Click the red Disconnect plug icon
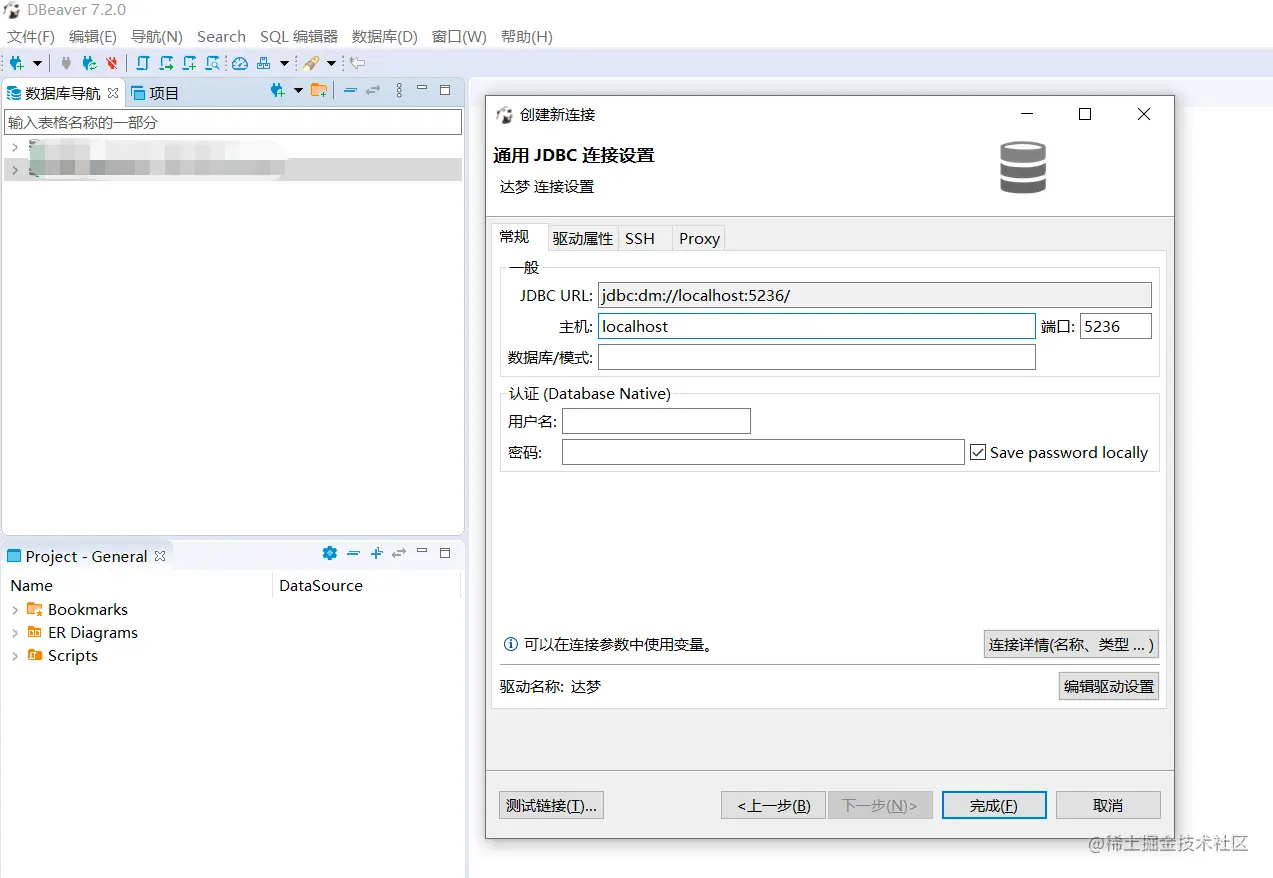The height and width of the screenshot is (878, 1273). (x=112, y=63)
